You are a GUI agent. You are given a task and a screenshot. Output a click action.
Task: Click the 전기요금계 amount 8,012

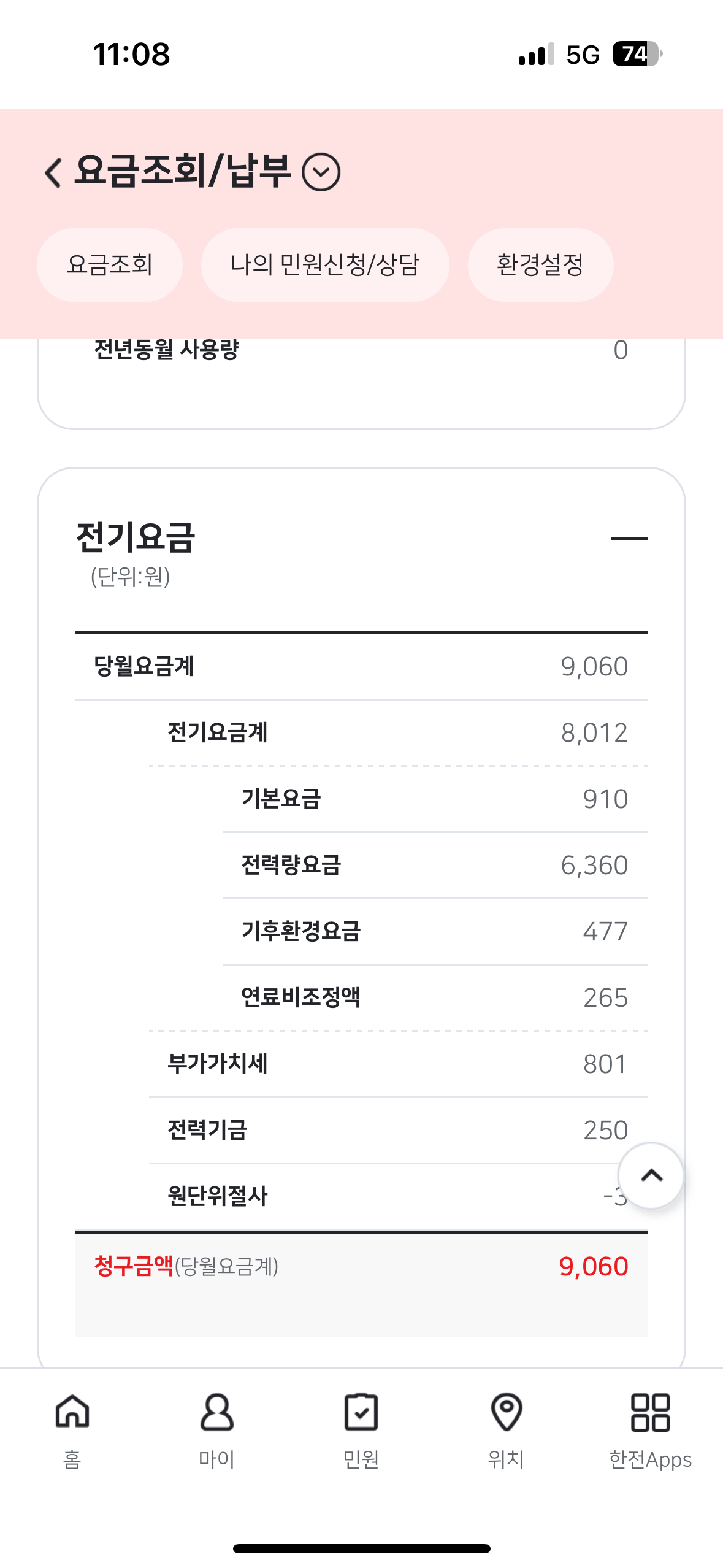(594, 732)
